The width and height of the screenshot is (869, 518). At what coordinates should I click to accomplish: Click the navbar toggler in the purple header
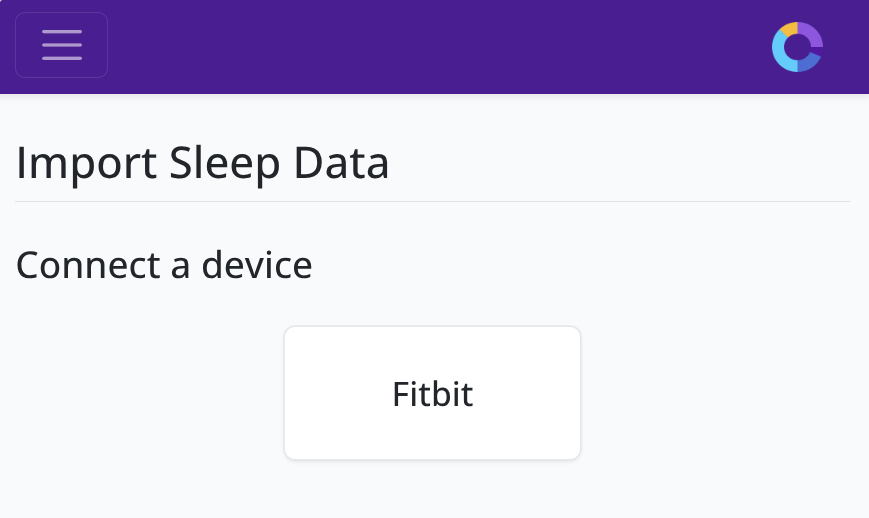61,45
